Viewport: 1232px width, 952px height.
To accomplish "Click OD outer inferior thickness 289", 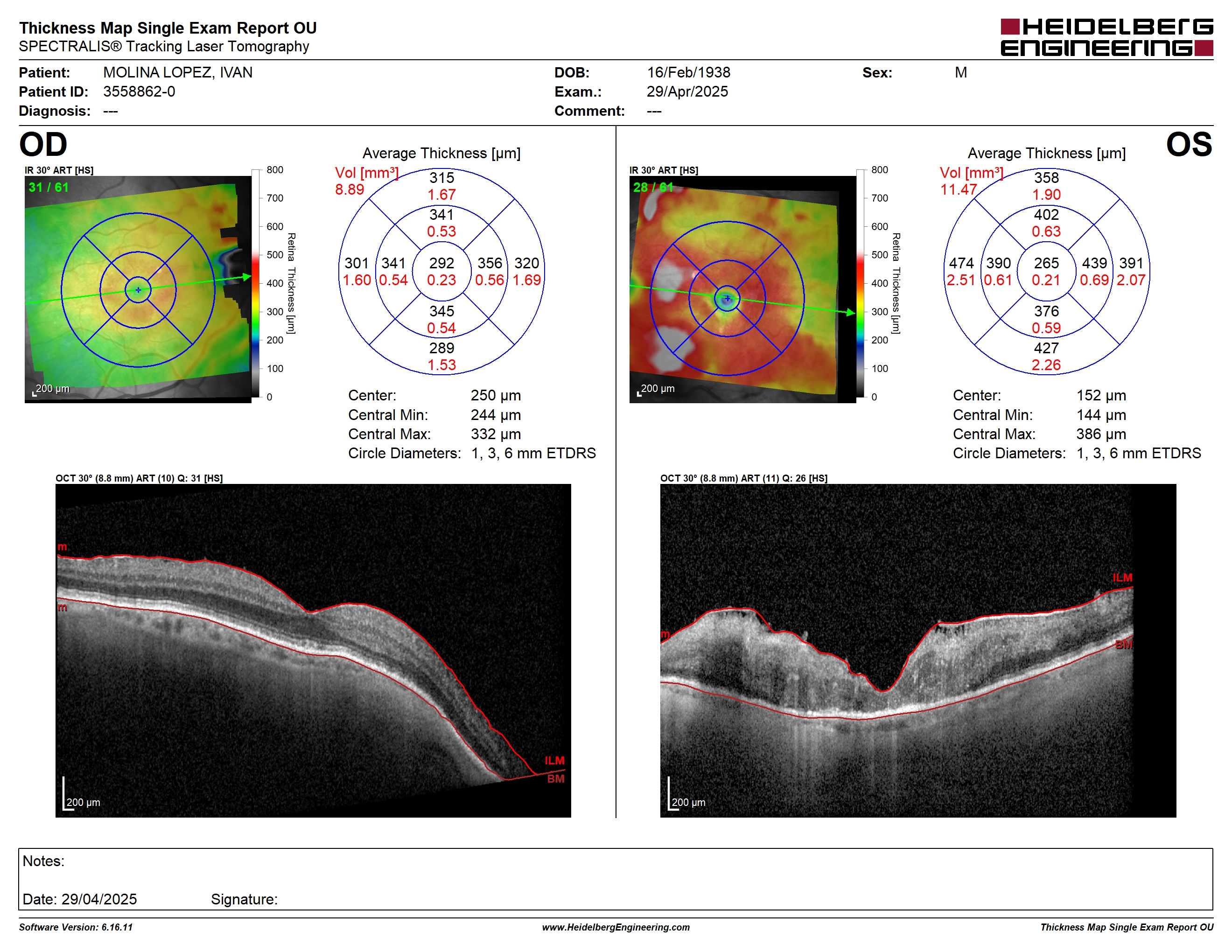I will (x=441, y=348).
